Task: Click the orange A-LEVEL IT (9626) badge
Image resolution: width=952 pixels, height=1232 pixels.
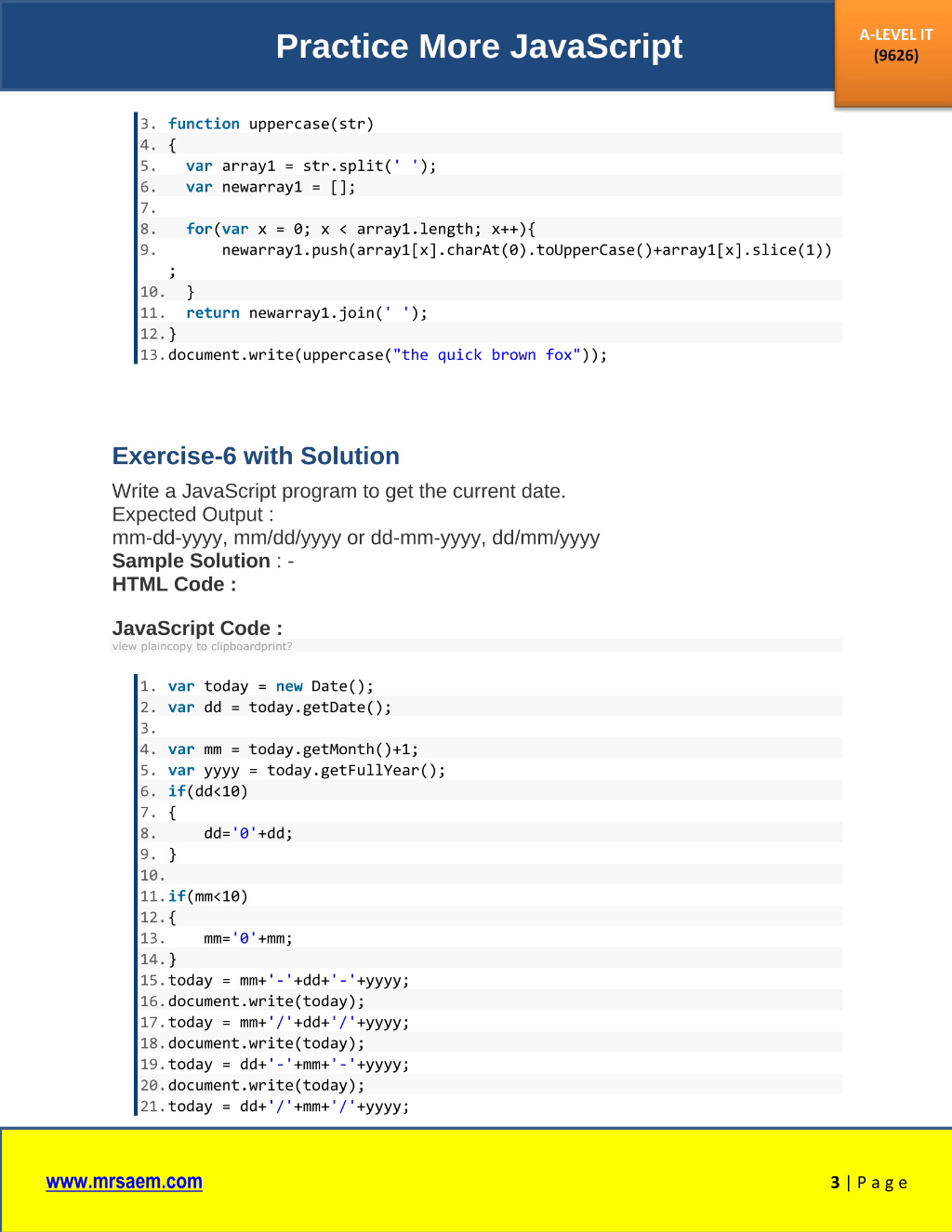Action: (895, 46)
